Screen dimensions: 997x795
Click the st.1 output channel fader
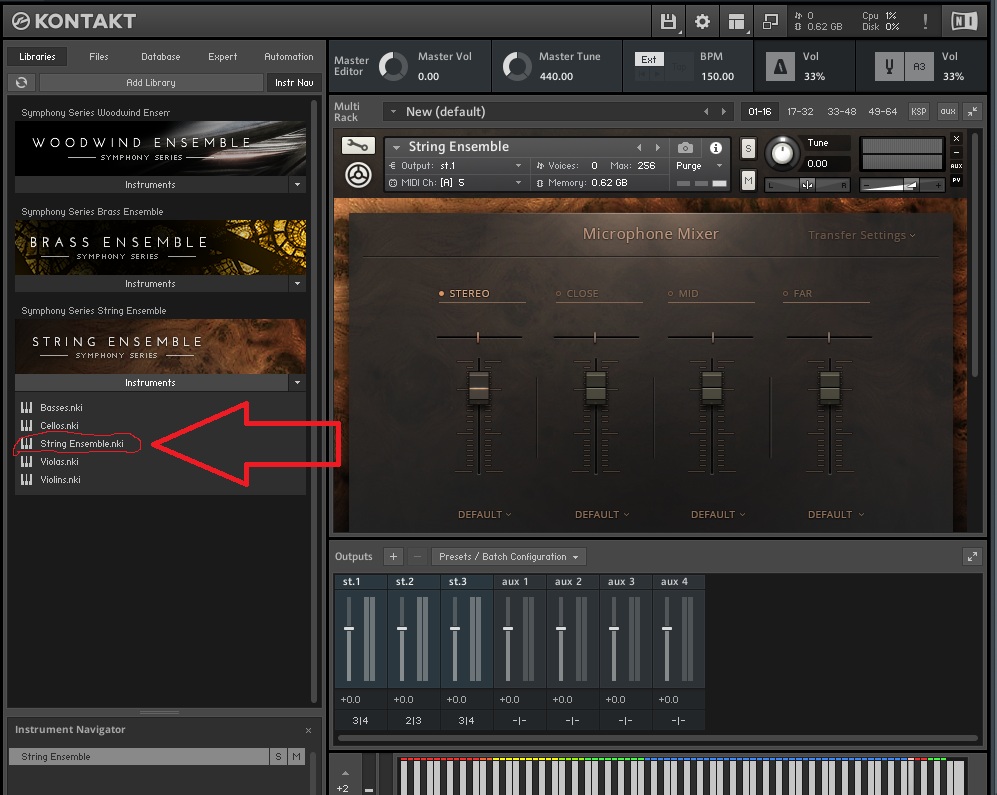tap(349, 628)
